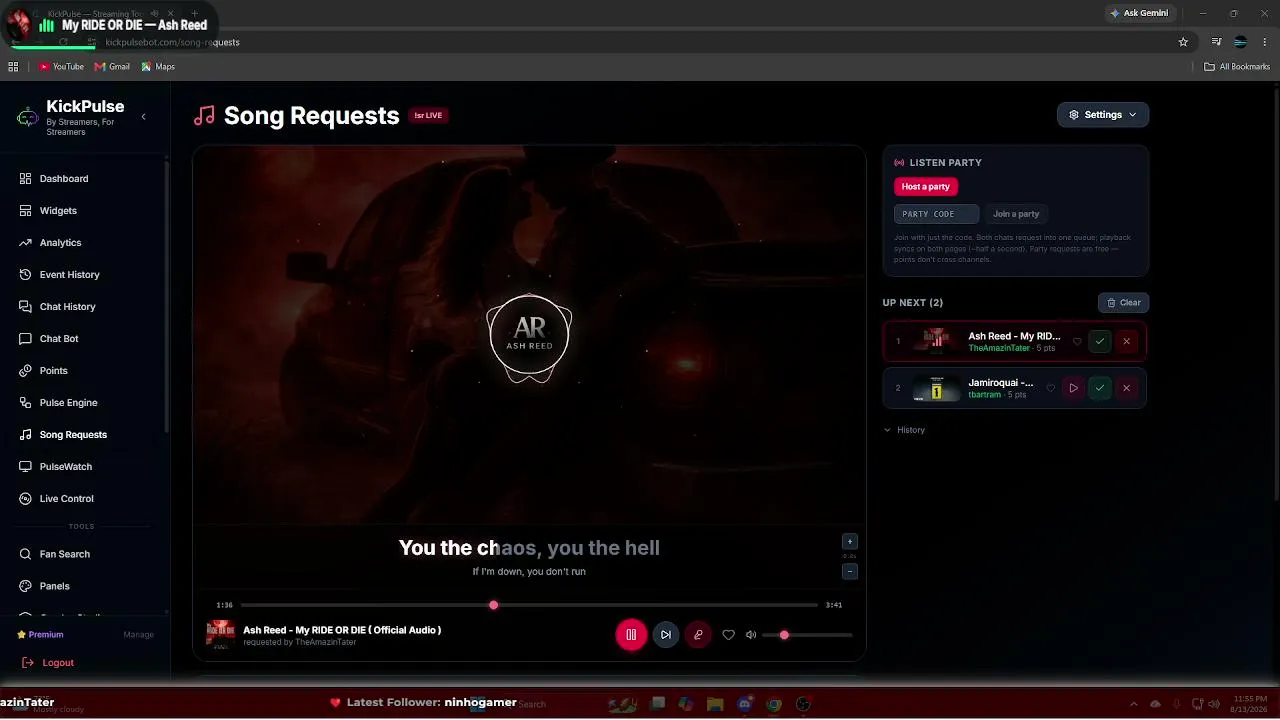The image size is (1280, 720).
Task: Play the Jamiroquai request now
Action: 1073,388
